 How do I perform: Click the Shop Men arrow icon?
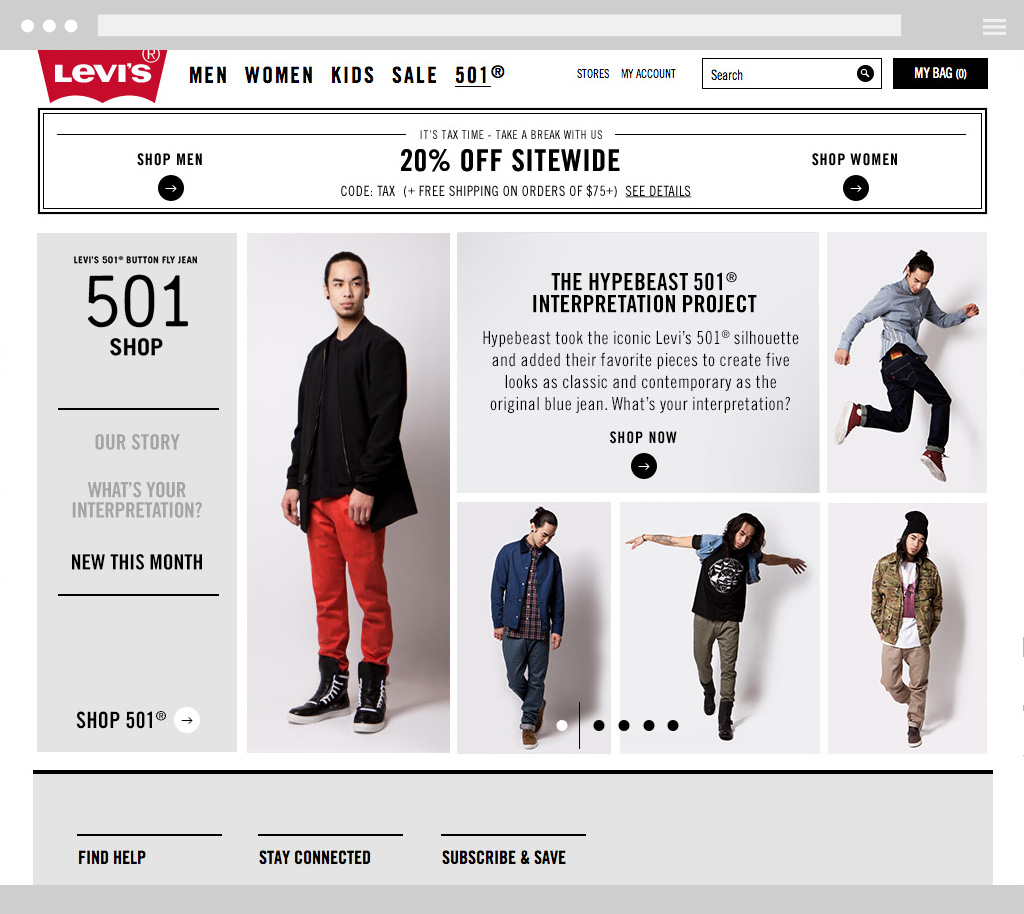coord(170,188)
